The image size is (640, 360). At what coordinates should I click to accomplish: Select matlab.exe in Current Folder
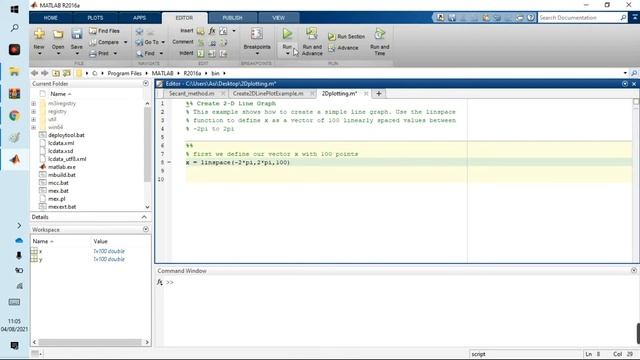coord(62,167)
